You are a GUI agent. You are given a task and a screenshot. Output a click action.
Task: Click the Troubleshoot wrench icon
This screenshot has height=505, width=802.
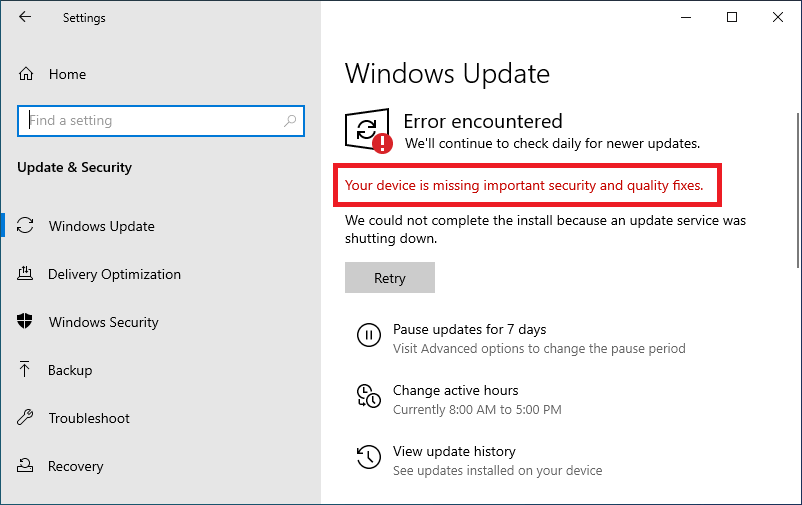(x=26, y=418)
